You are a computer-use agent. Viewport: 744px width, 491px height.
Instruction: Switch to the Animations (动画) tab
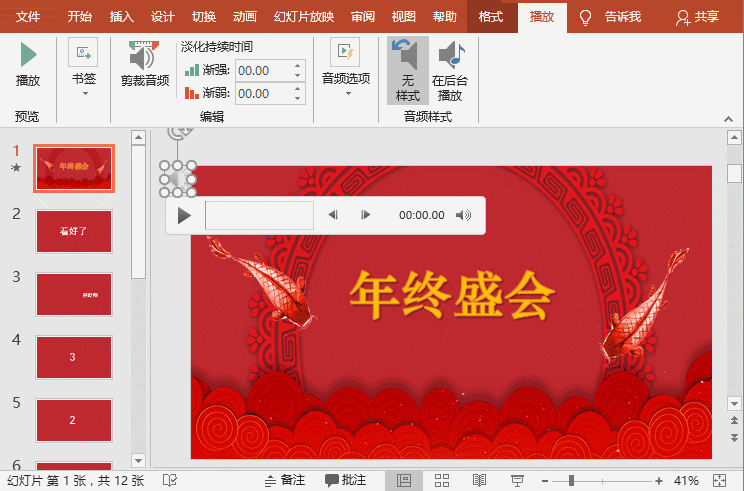244,17
